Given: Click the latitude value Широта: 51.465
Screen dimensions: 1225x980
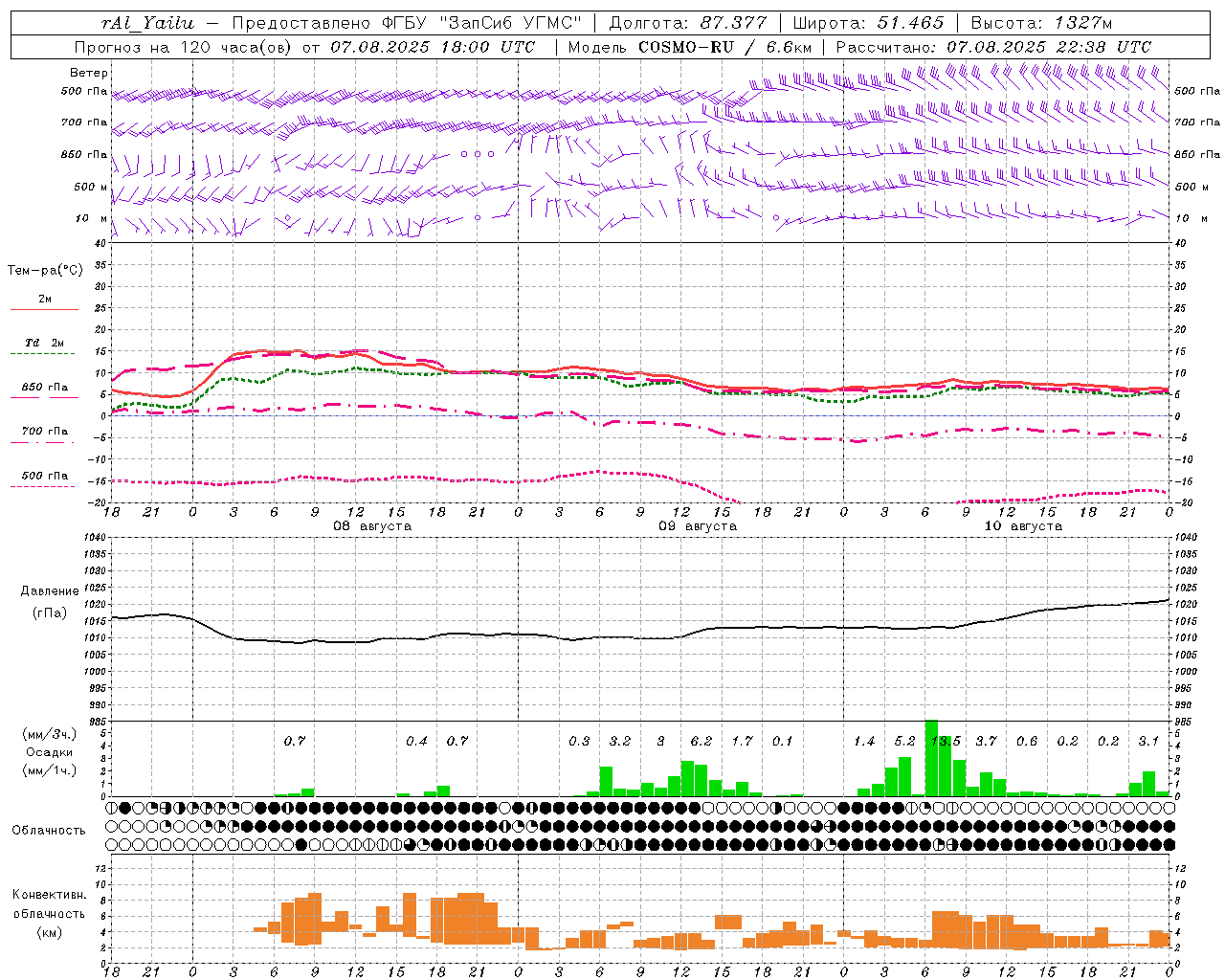Looking at the screenshot, I should click(x=868, y=23).
